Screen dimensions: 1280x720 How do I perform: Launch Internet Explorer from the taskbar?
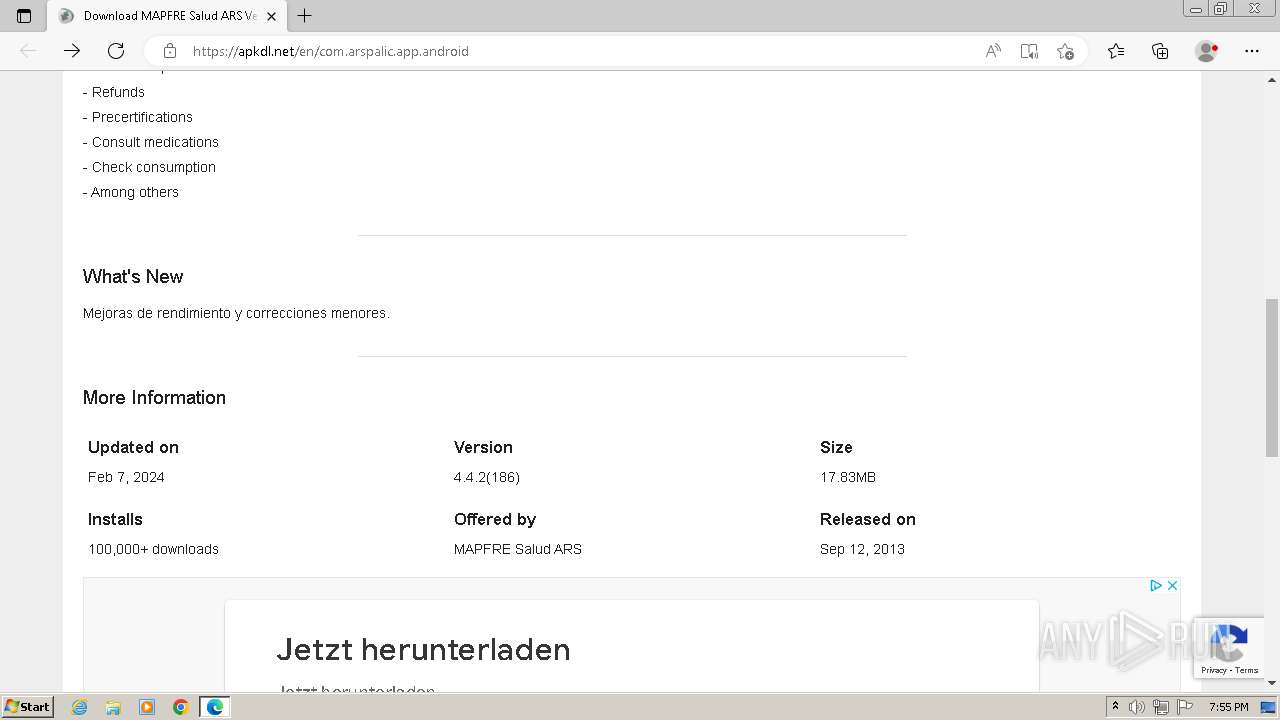coord(79,707)
